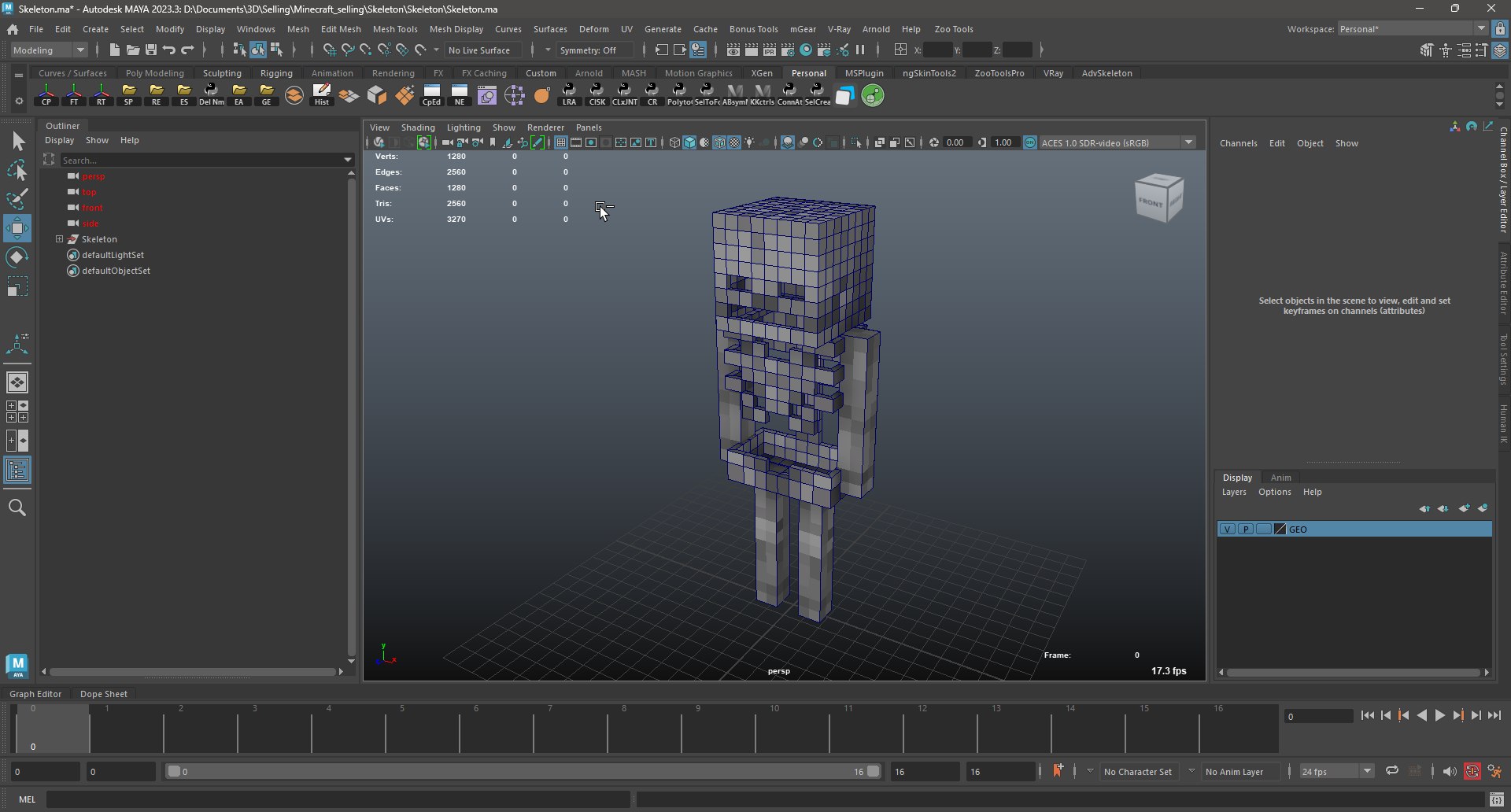
Task: Open the Layers menu in layer editor
Action: click(1234, 492)
